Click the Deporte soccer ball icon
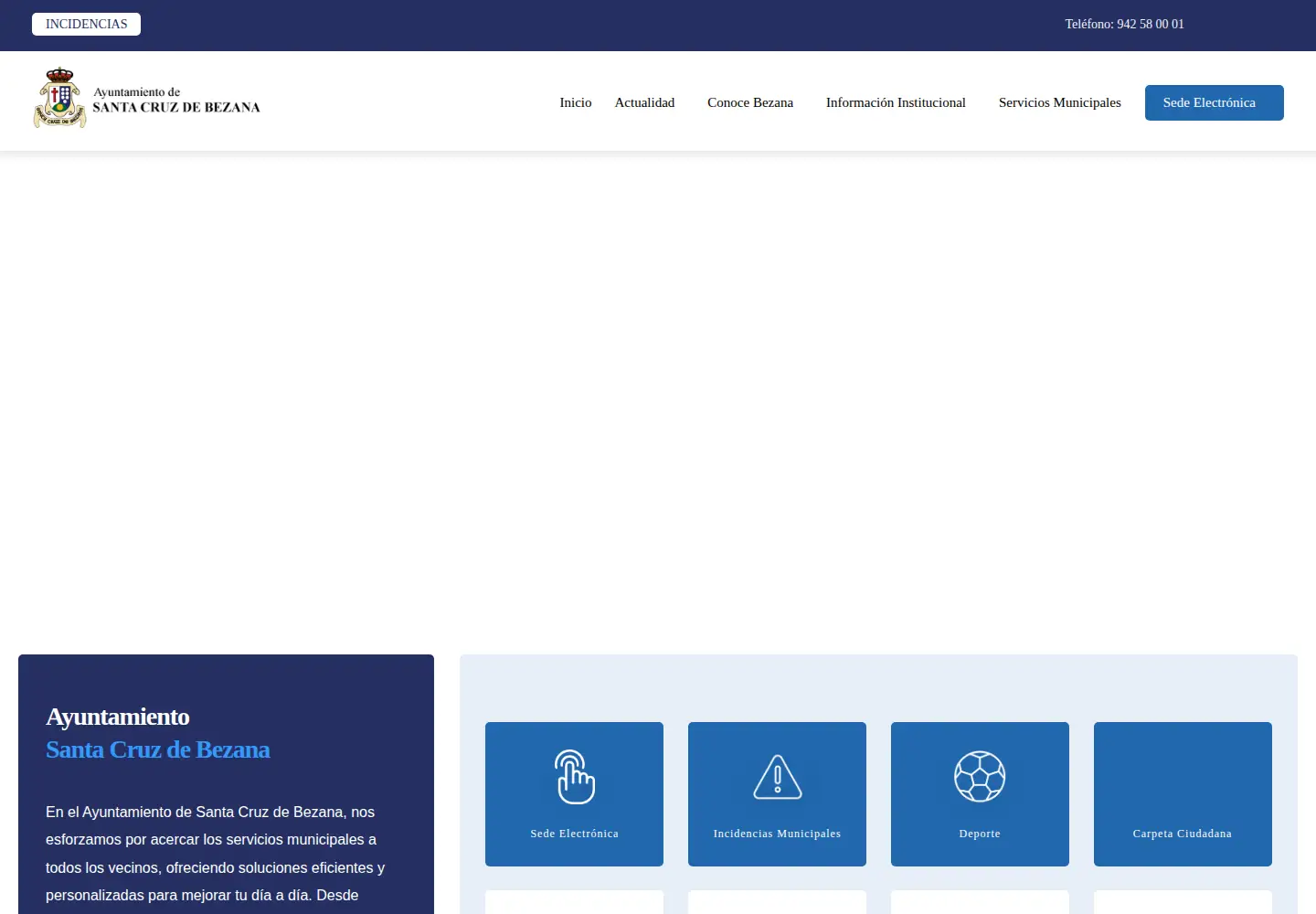Image resolution: width=1316 pixels, height=914 pixels. pos(980,777)
